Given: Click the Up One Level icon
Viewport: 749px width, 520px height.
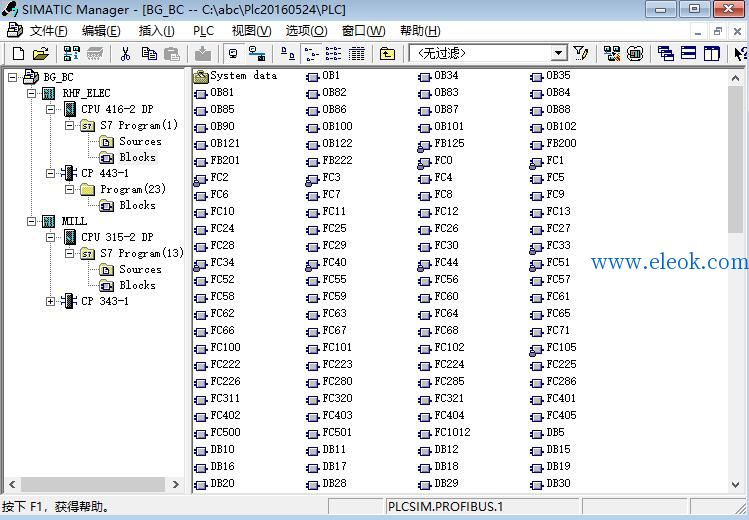Looking at the screenshot, I should tap(387, 53).
